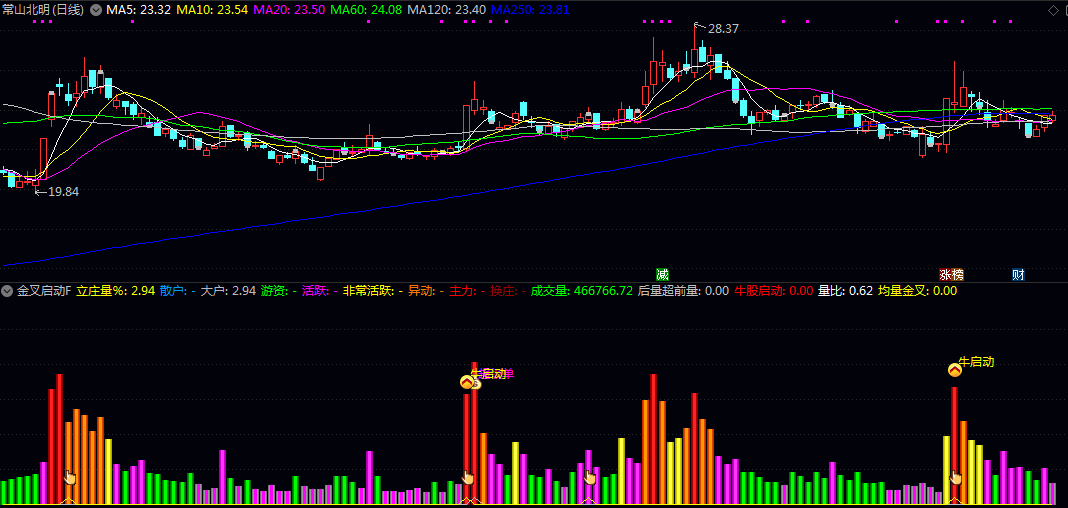
Task: Click the money bag icon beside the pink 牛启动单 label
Action: pyautogui.click(x=476, y=383)
